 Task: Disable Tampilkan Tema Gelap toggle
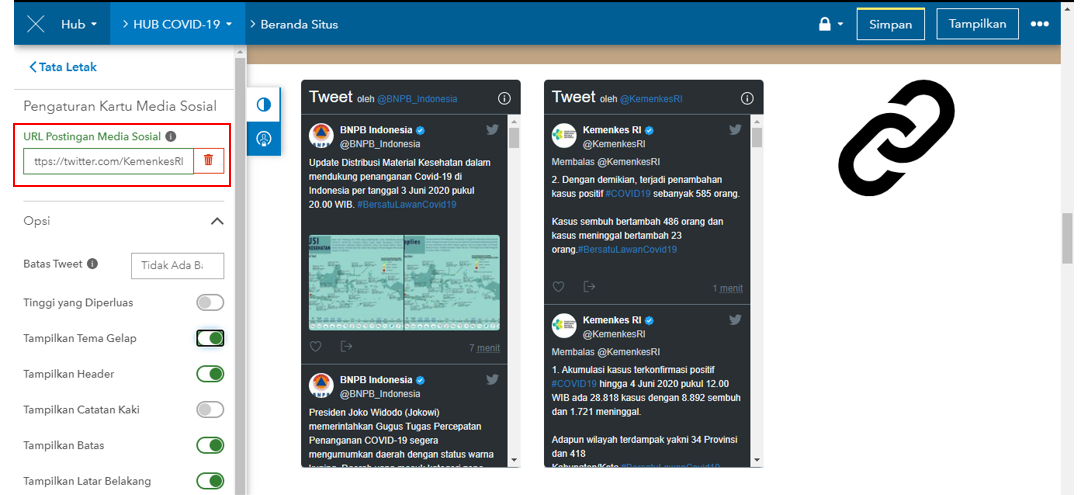click(210, 338)
